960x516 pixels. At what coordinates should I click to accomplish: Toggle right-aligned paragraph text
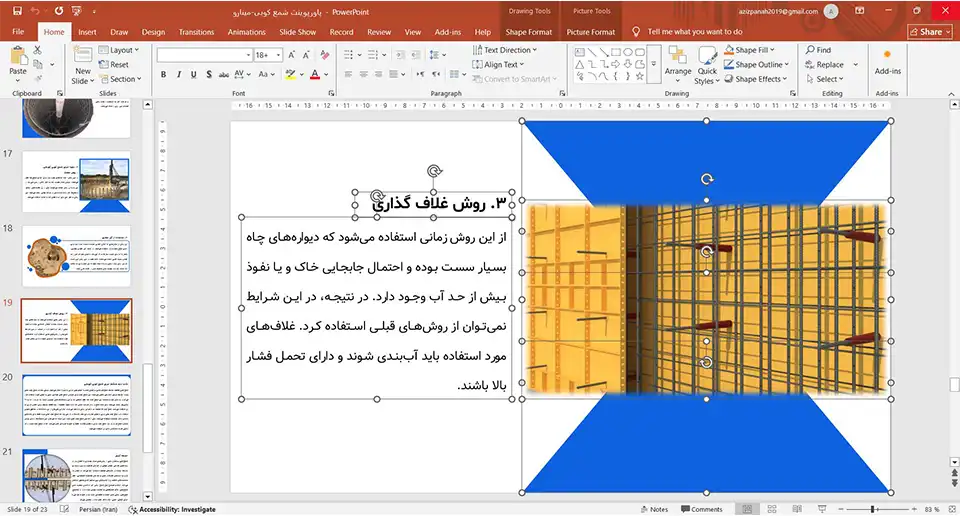coord(379,74)
